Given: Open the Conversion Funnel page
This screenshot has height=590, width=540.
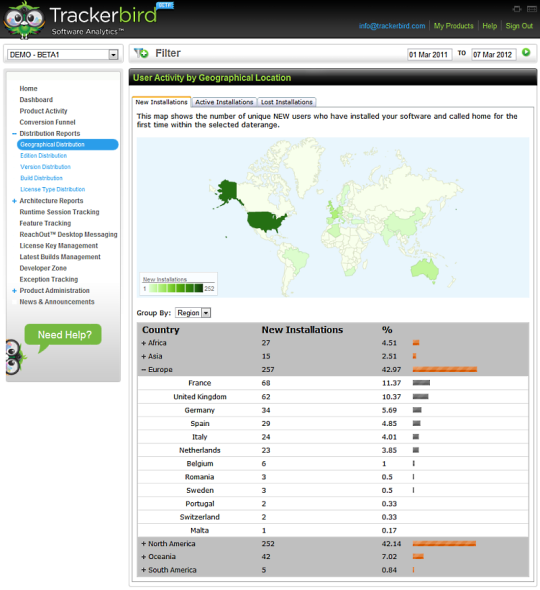Looking at the screenshot, I should (x=47, y=122).
